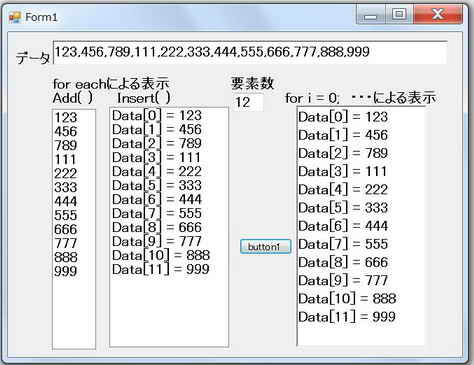Click the データ label

(x=33, y=58)
